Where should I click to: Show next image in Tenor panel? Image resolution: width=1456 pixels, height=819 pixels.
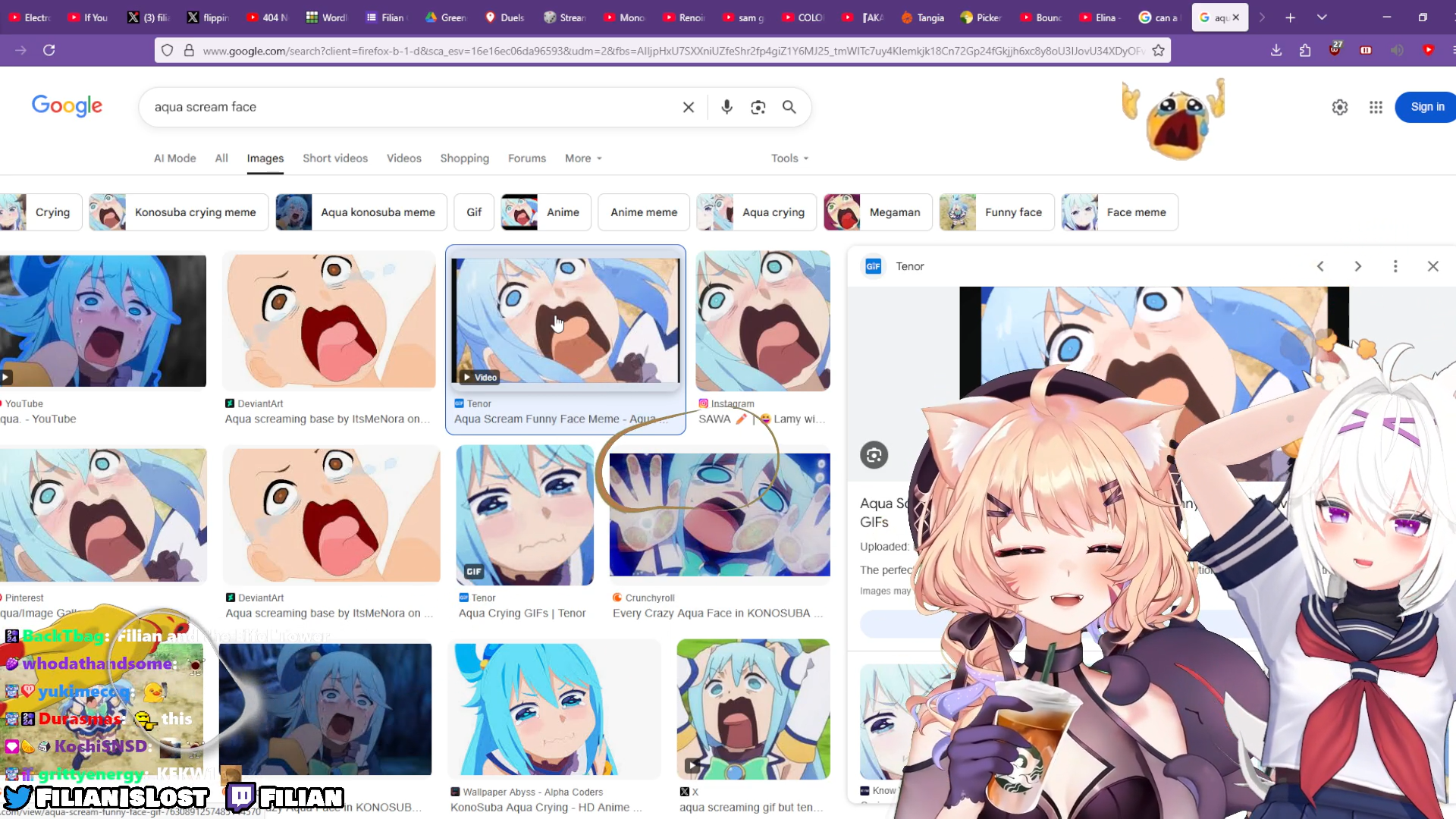tap(1357, 266)
